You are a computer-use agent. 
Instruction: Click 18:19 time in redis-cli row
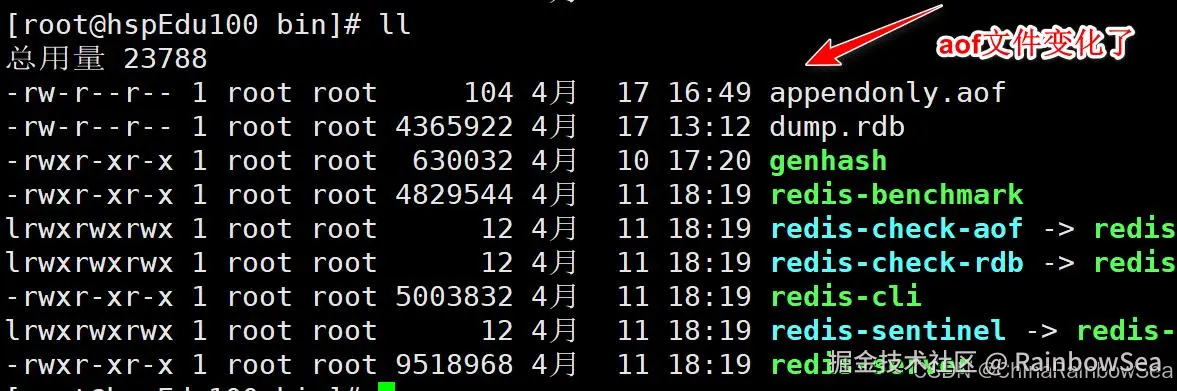[709, 296]
